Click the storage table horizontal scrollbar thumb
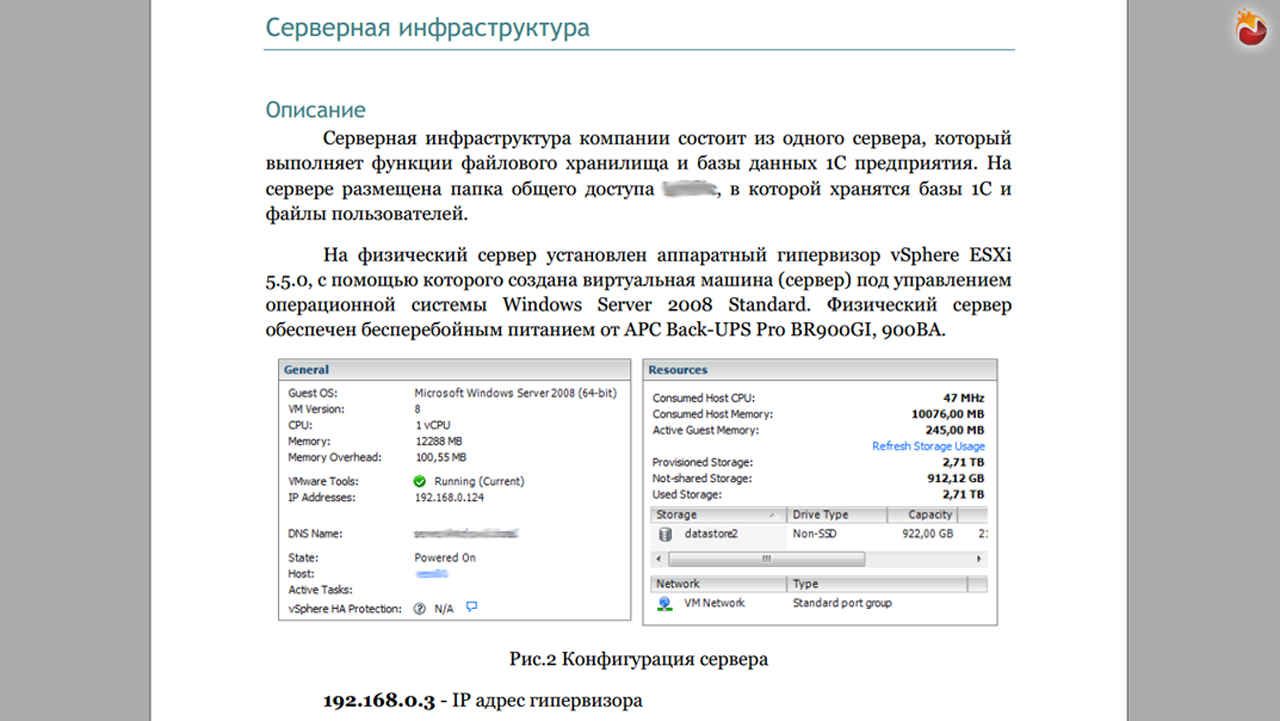 tap(766, 559)
